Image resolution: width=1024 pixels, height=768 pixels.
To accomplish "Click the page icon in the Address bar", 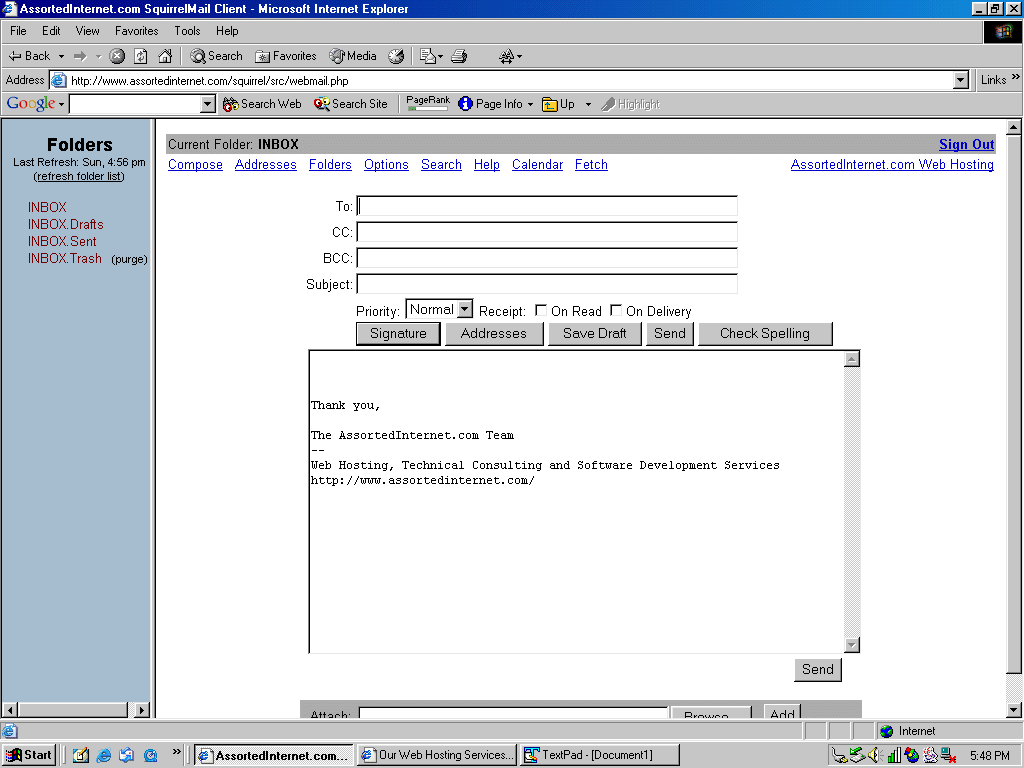I will pyautogui.click(x=59, y=80).
